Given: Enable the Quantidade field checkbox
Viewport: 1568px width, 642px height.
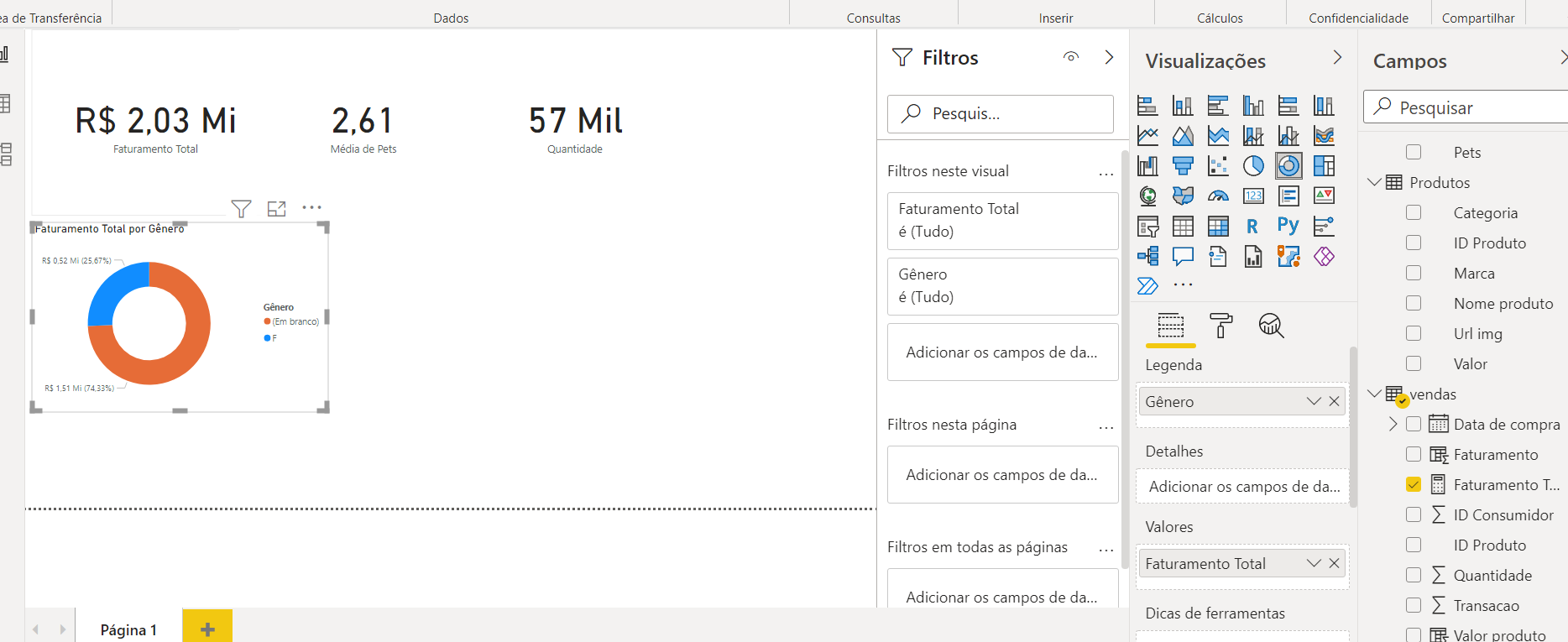Looking at the screenshot, I should (x=1414, y=575).
